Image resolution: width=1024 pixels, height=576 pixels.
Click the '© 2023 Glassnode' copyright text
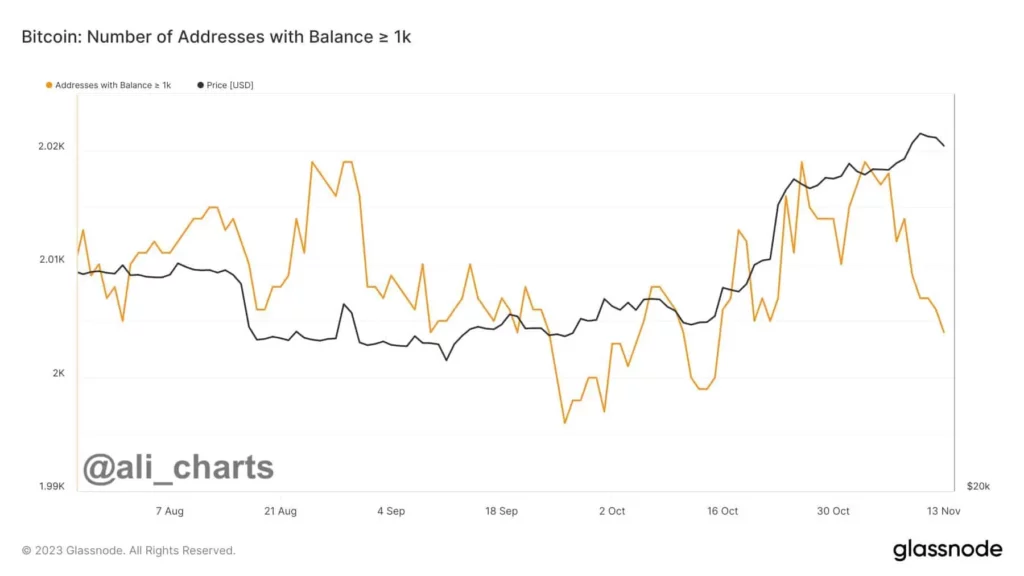(x=129, y=550)
